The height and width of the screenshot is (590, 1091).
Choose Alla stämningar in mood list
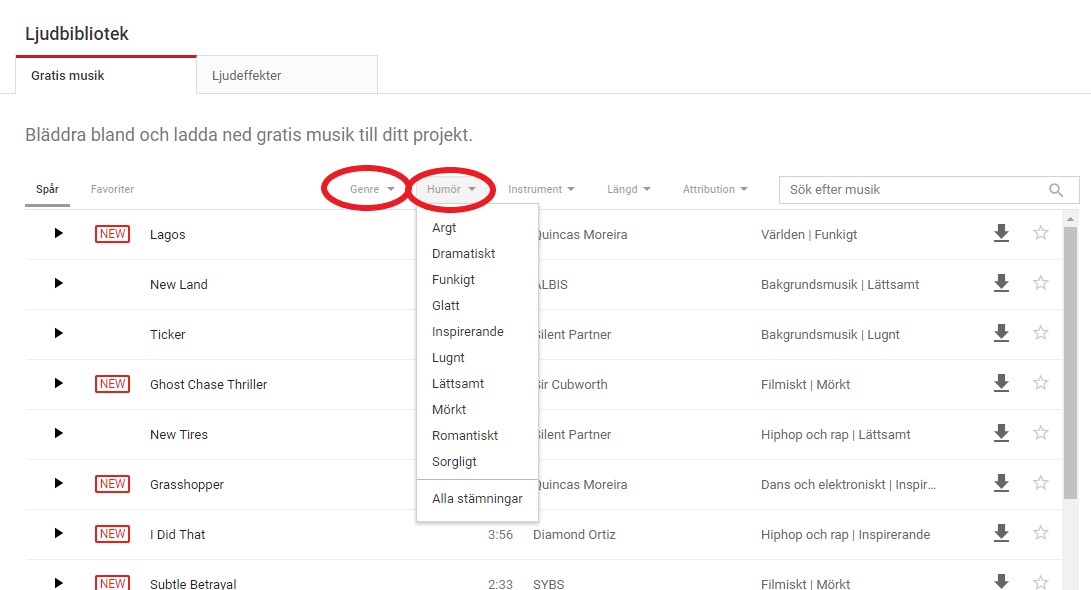(x=477, y=499)
